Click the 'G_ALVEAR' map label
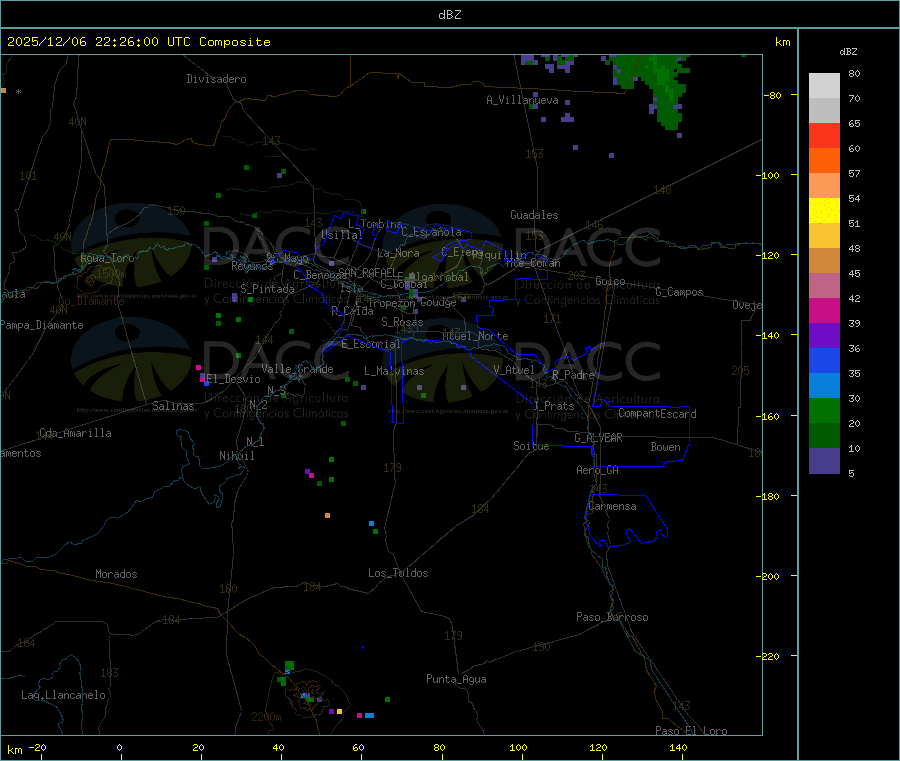The height and width of the screenshot is (761, 900). 599,438
